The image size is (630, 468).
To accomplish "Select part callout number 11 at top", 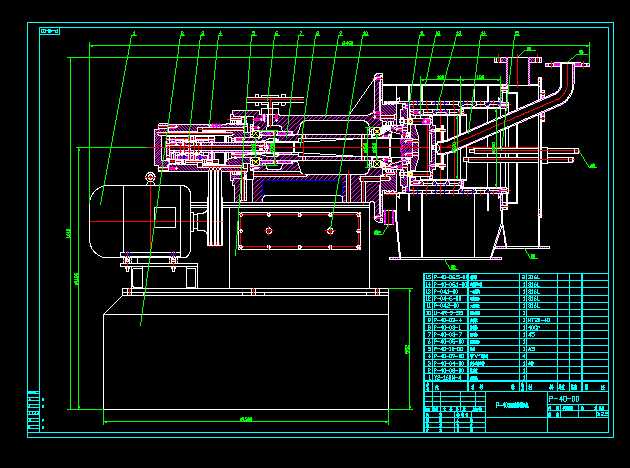I will 421,34.
